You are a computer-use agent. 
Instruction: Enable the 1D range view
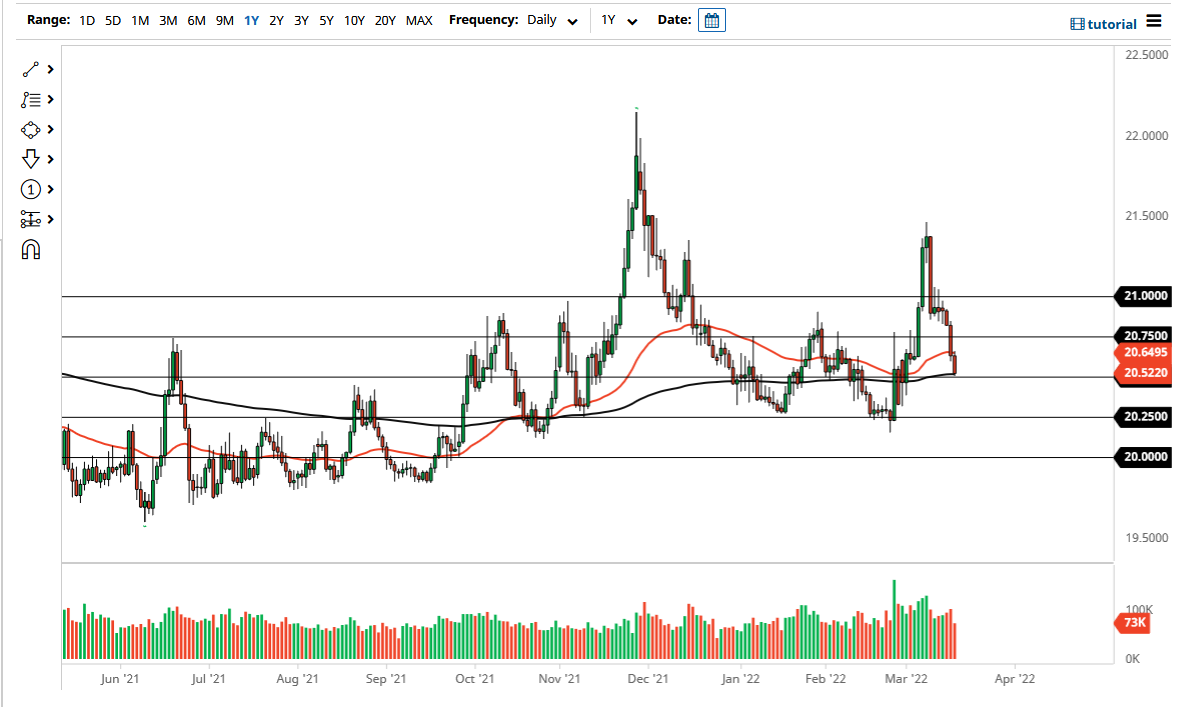(x=86, y=19)
